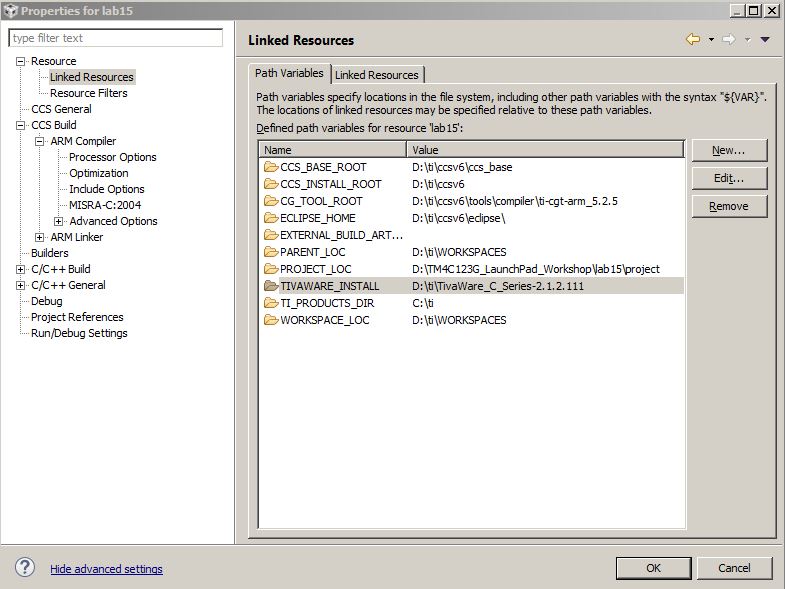
Task: Select the CCS_INSTALL_ROOT variable name
Action: coord(331,184)
